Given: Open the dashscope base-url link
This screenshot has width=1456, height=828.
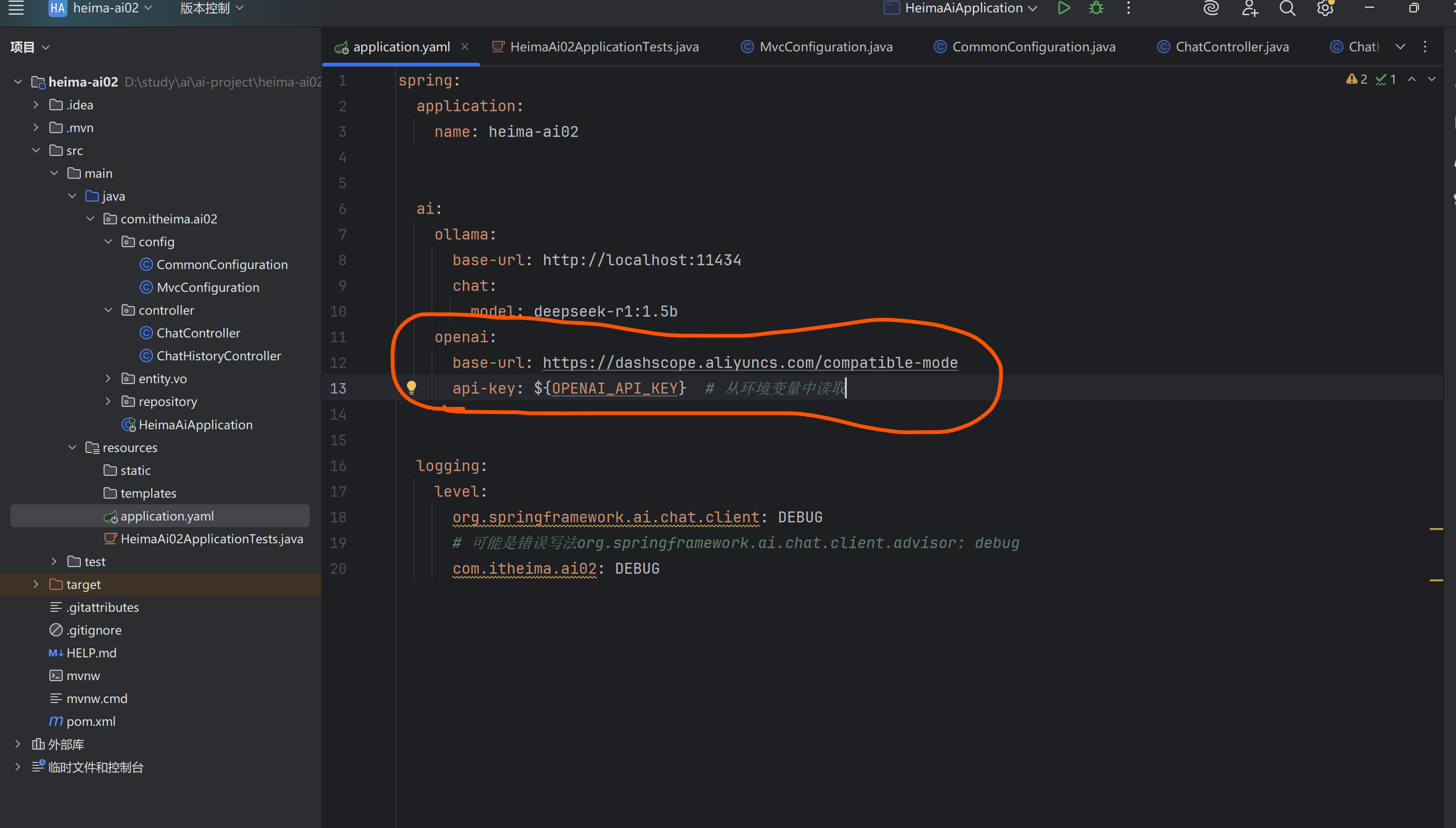Looking at the screenshot, I should point(749,363).
